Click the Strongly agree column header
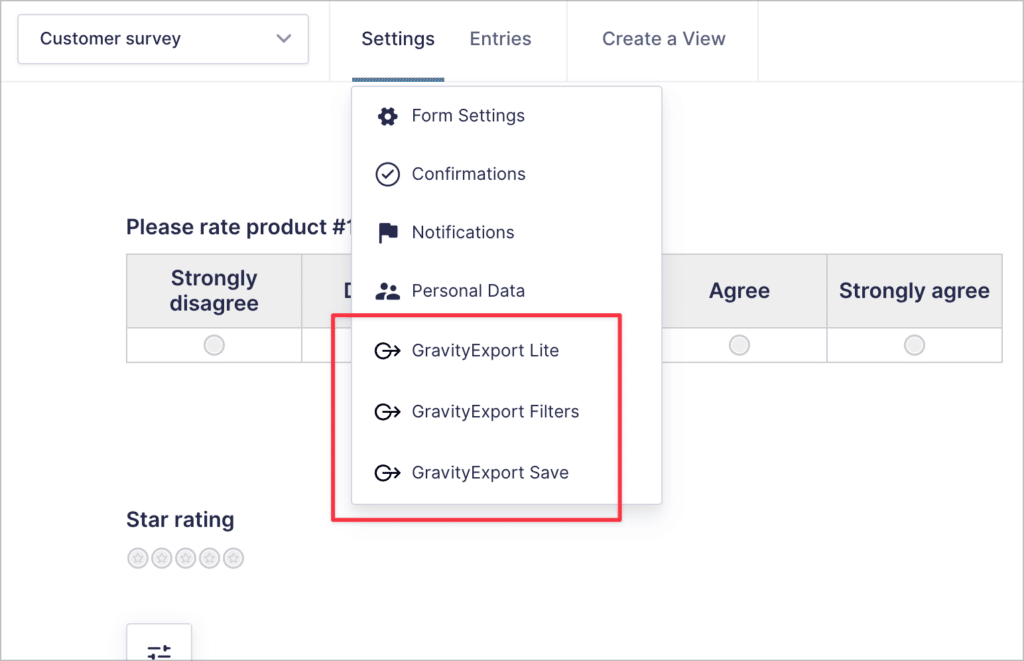 [914, 291]
